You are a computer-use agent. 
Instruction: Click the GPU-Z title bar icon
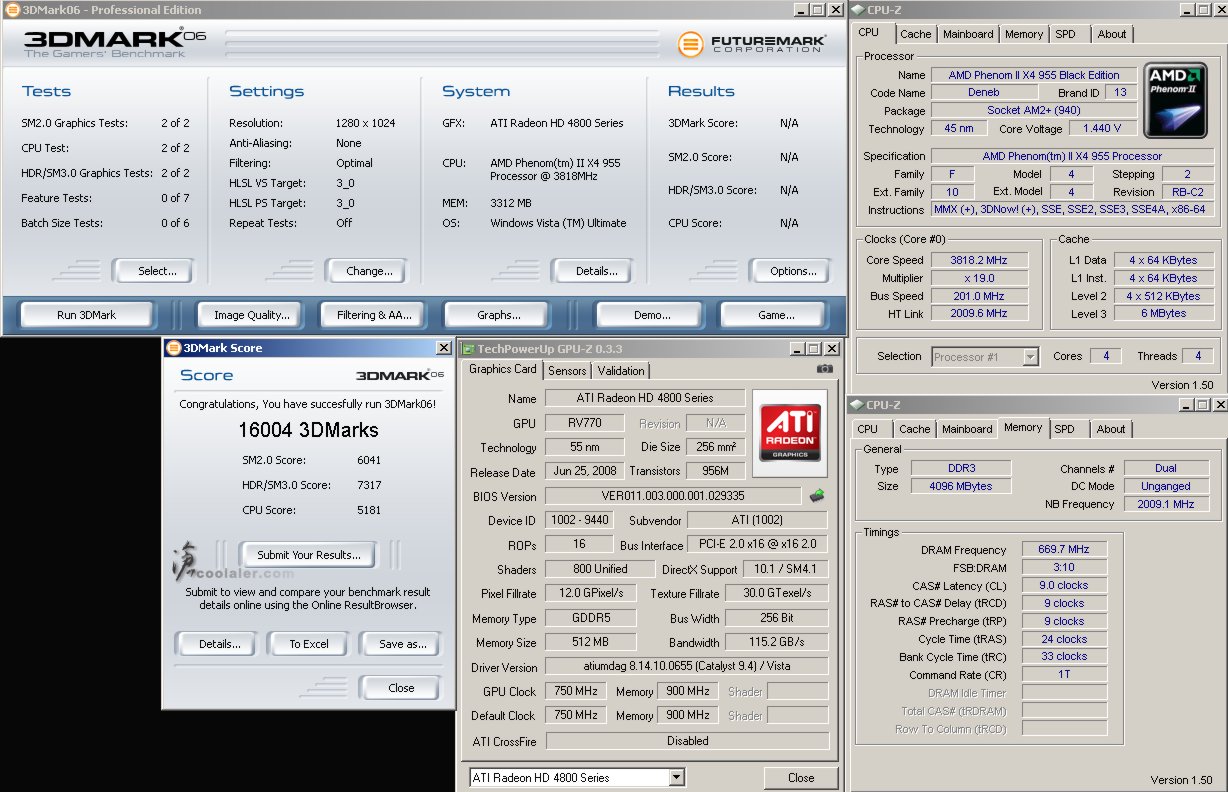coord(467,349)
